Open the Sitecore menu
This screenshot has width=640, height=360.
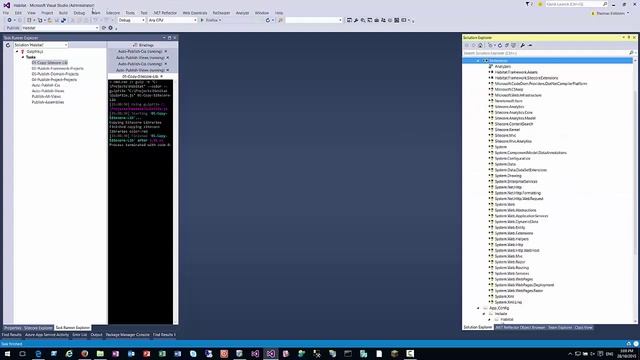click(x=113, y=13)
